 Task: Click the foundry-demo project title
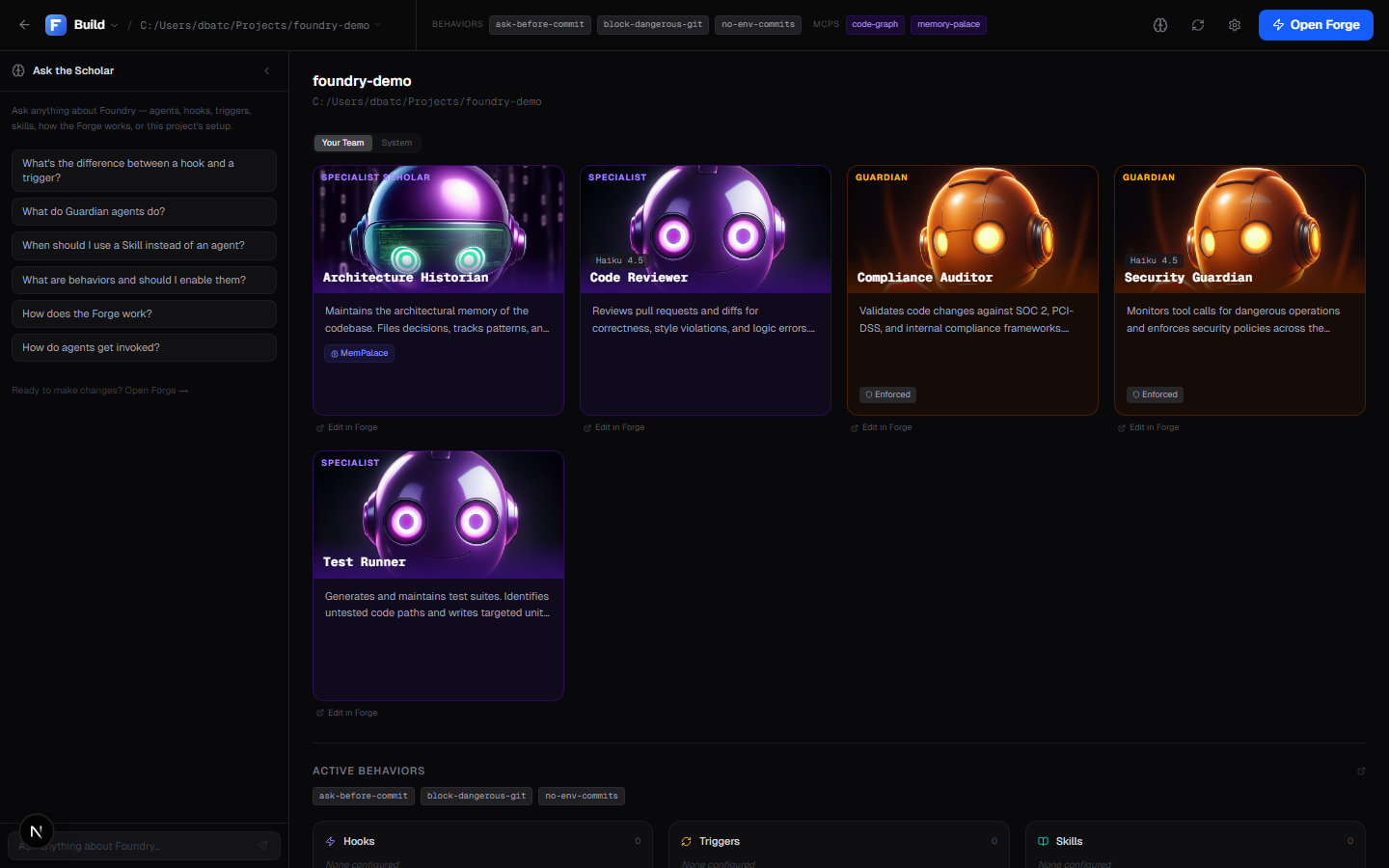pyautogui.click(x=362, y=81)
